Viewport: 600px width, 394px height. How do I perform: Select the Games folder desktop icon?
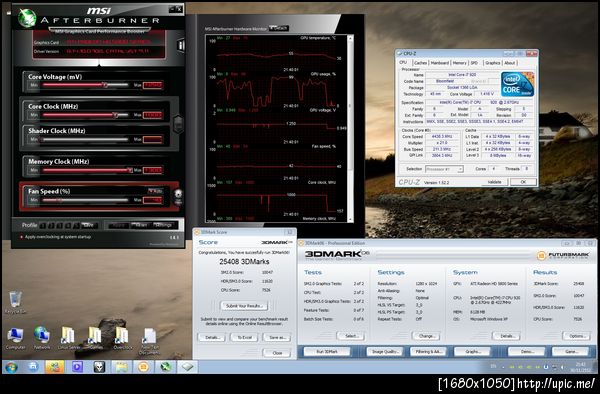96,339
